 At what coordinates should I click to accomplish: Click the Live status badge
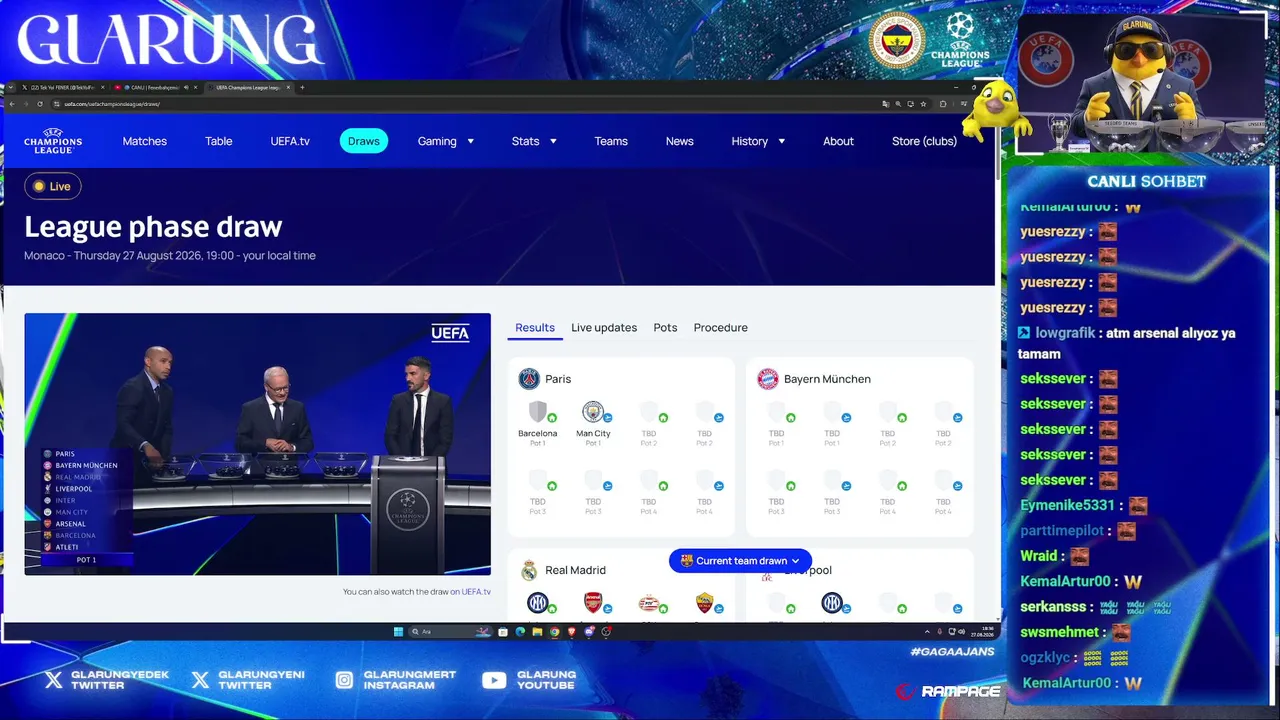pyautogui.click(x=53, y=186)
